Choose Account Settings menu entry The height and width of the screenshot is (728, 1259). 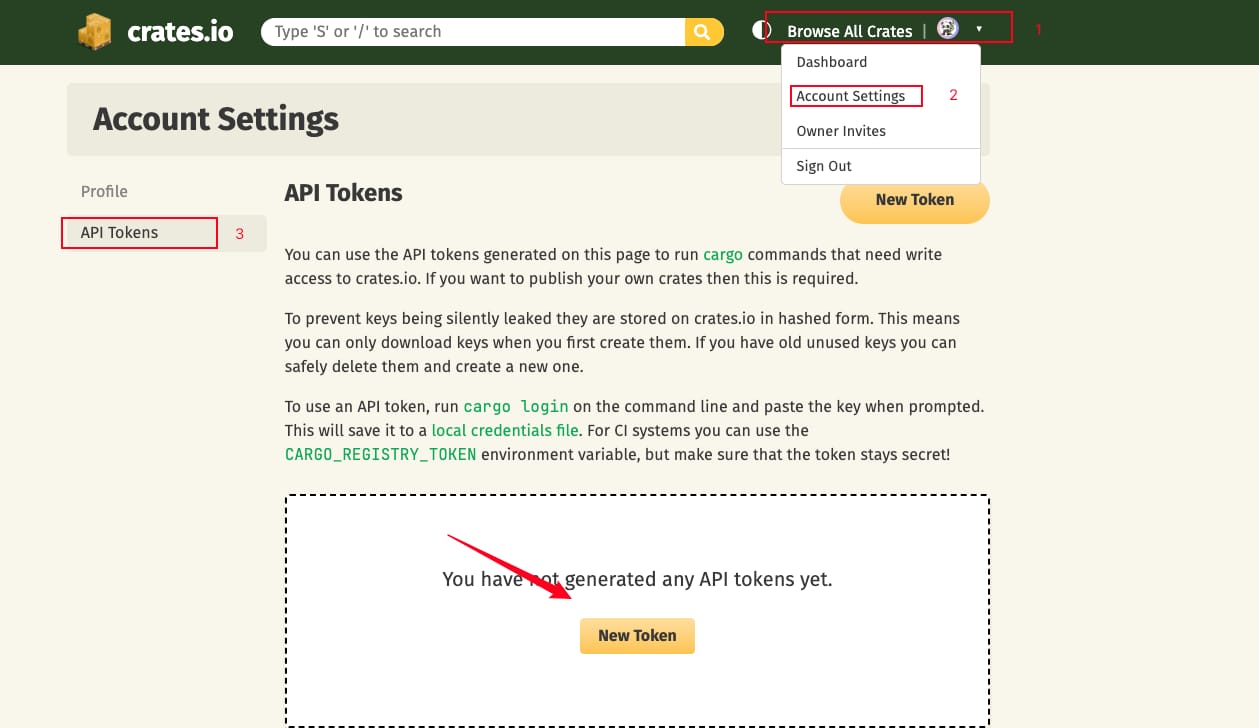coord(851,96)
